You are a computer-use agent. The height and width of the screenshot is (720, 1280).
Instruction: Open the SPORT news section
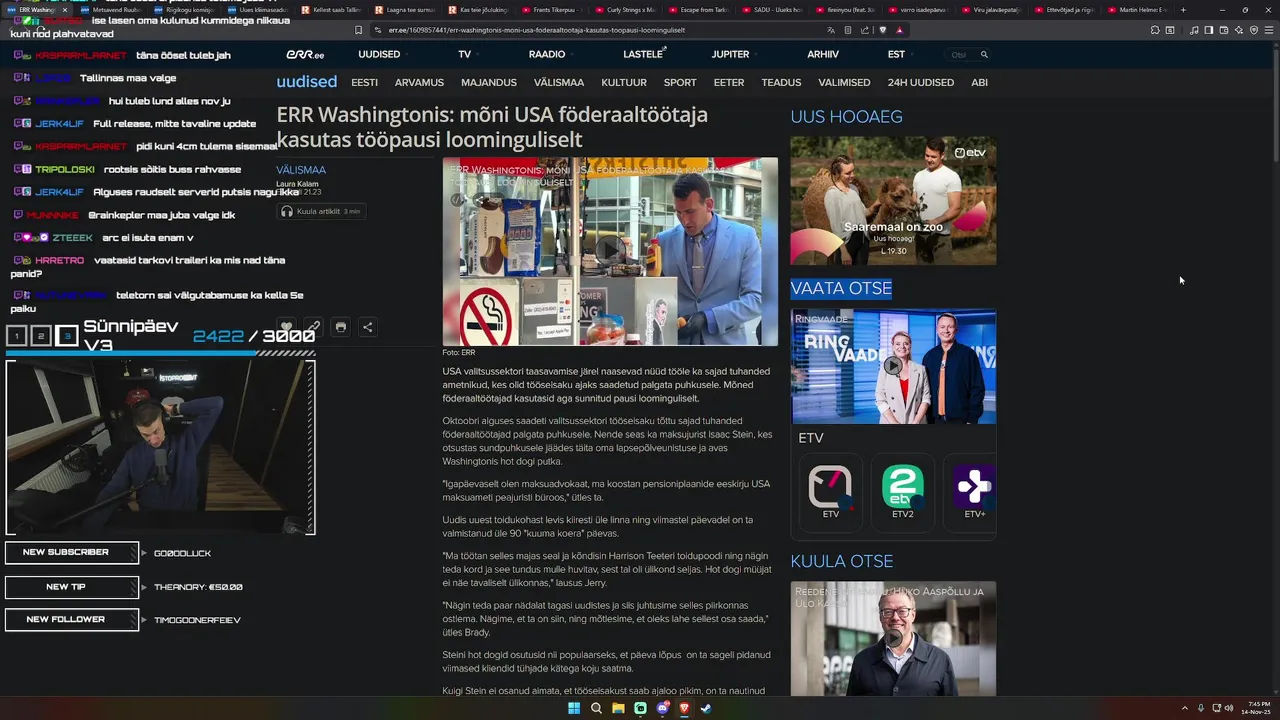(680, 82)
